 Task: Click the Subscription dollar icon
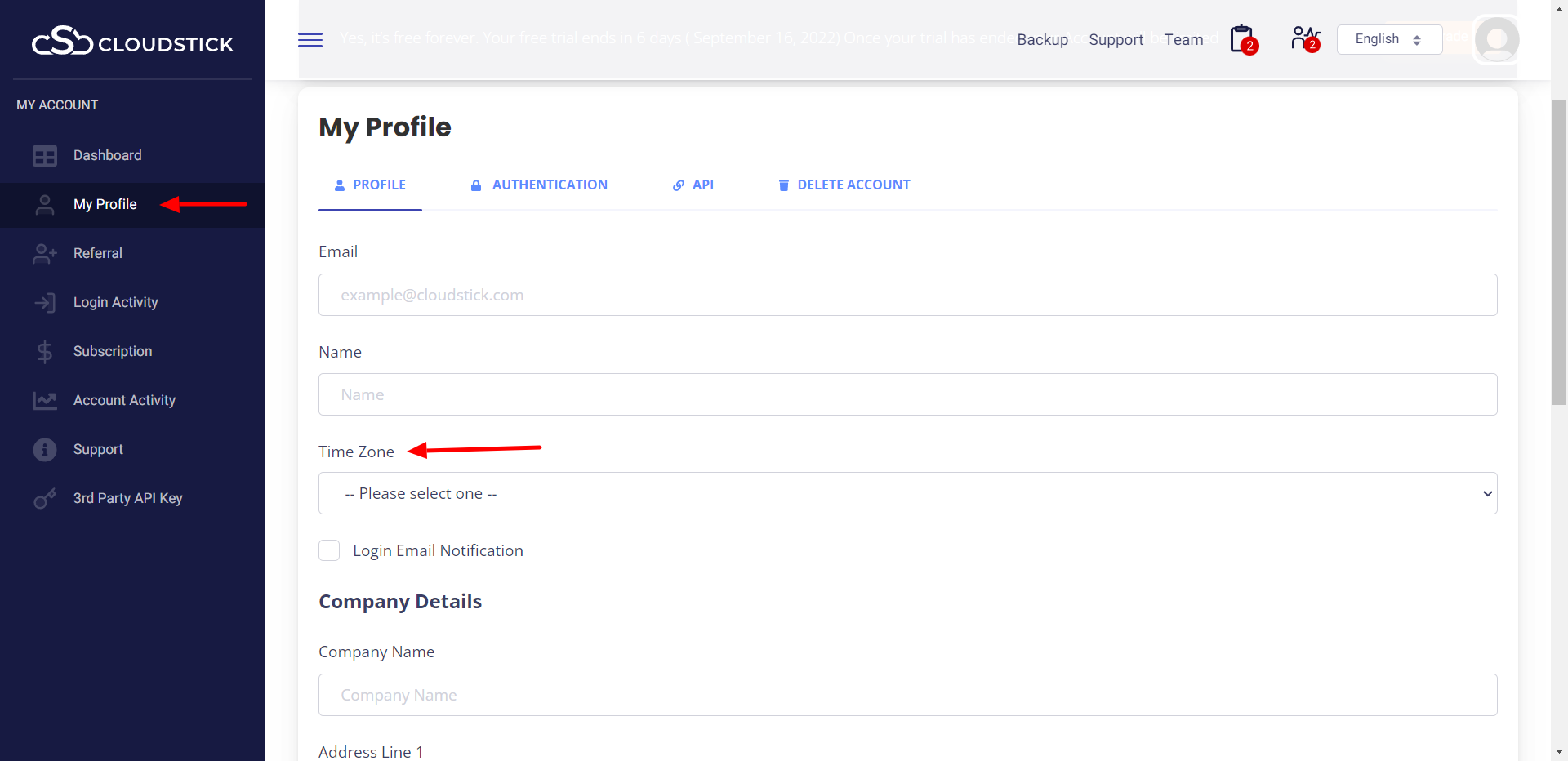(x=45, y=352)
